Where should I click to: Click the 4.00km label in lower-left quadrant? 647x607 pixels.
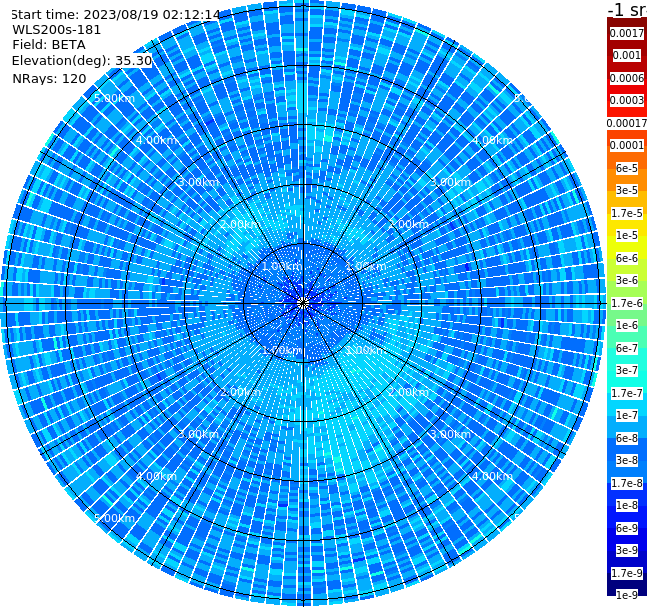click(156, 476)
